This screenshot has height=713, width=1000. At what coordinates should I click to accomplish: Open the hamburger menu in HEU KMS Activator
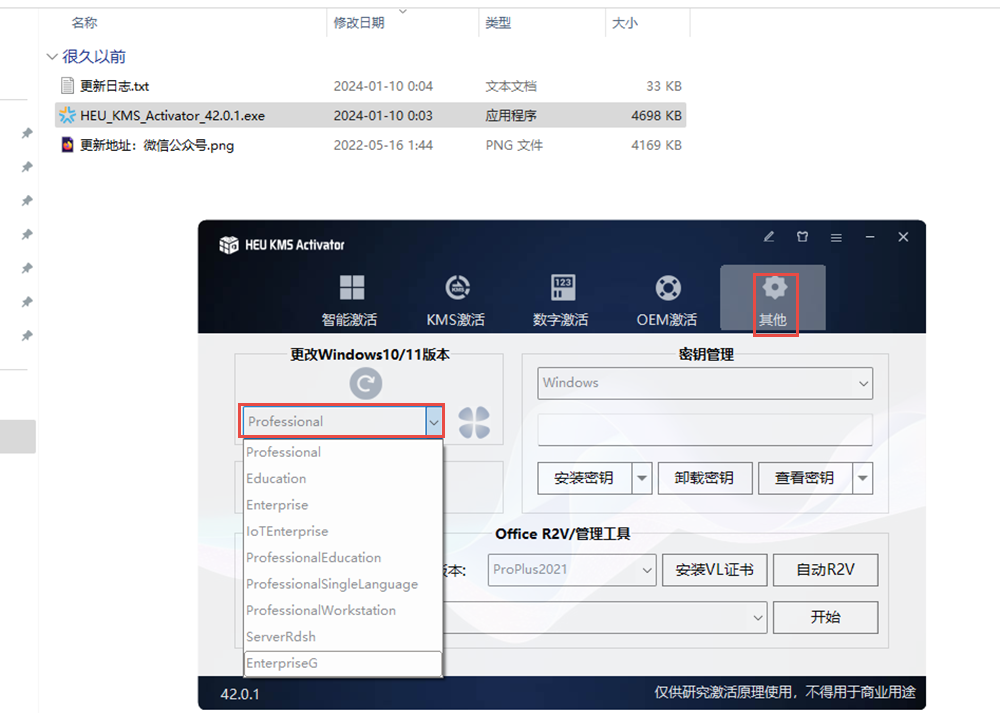836,238
